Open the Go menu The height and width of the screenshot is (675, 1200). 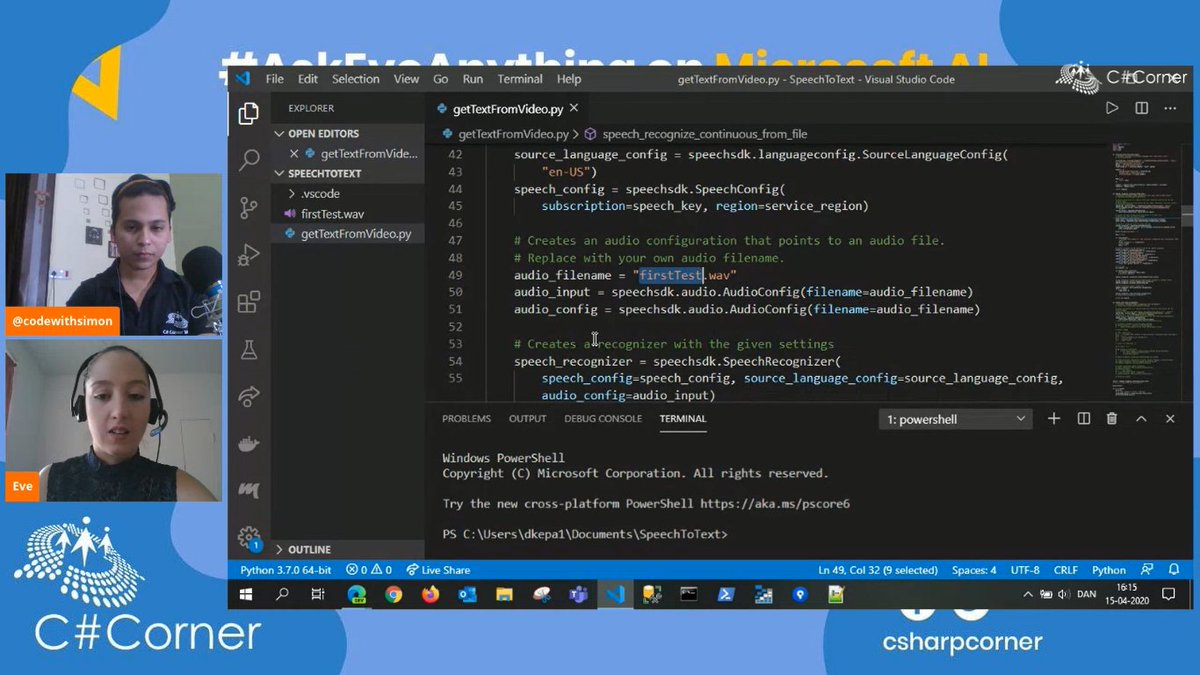click(x=441, y=79)
